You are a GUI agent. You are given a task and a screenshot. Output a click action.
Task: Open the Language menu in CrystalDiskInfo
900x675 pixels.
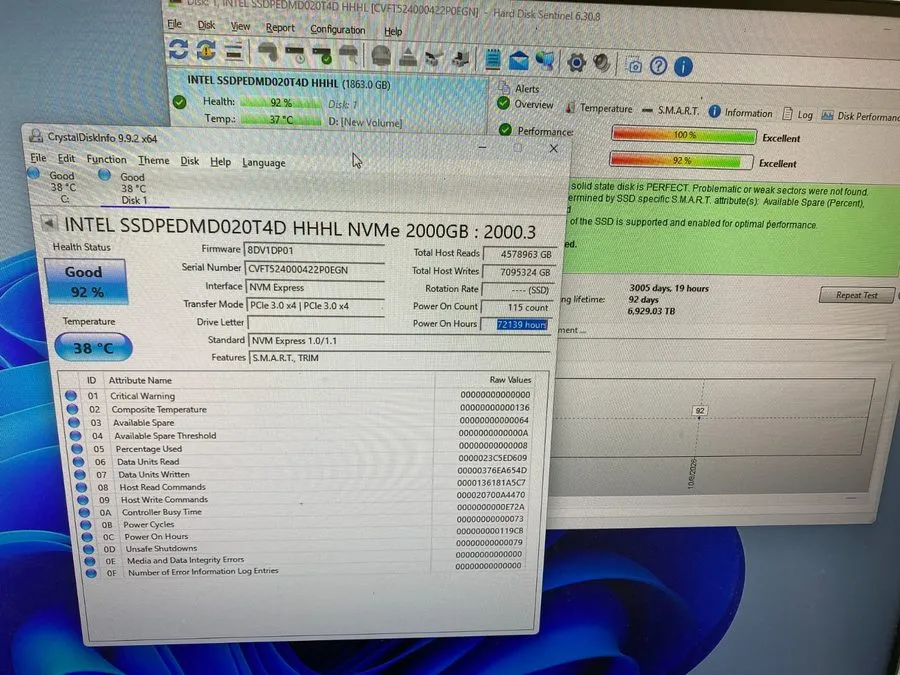(263, 162)
